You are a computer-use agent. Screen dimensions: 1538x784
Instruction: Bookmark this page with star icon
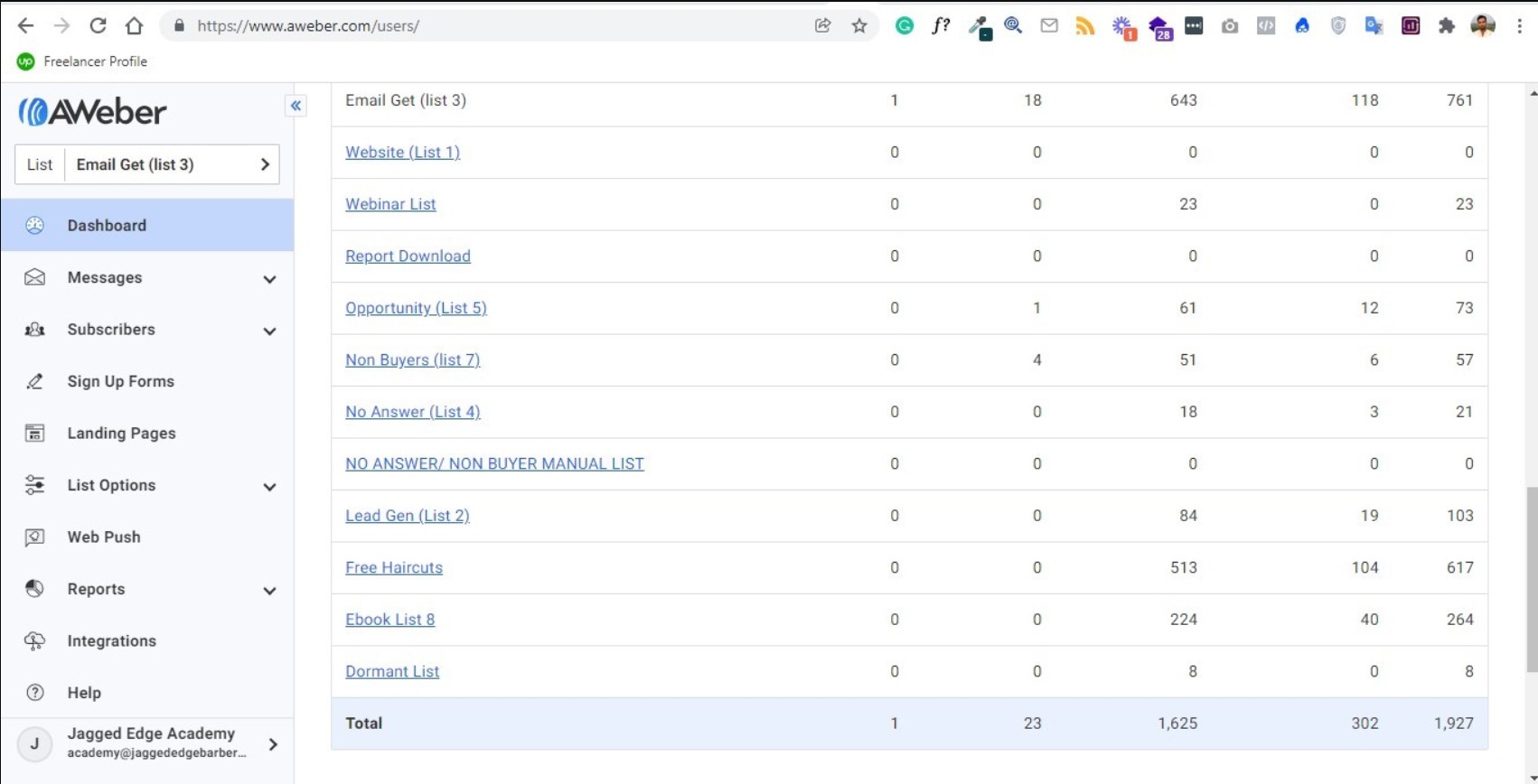[858, 26]
